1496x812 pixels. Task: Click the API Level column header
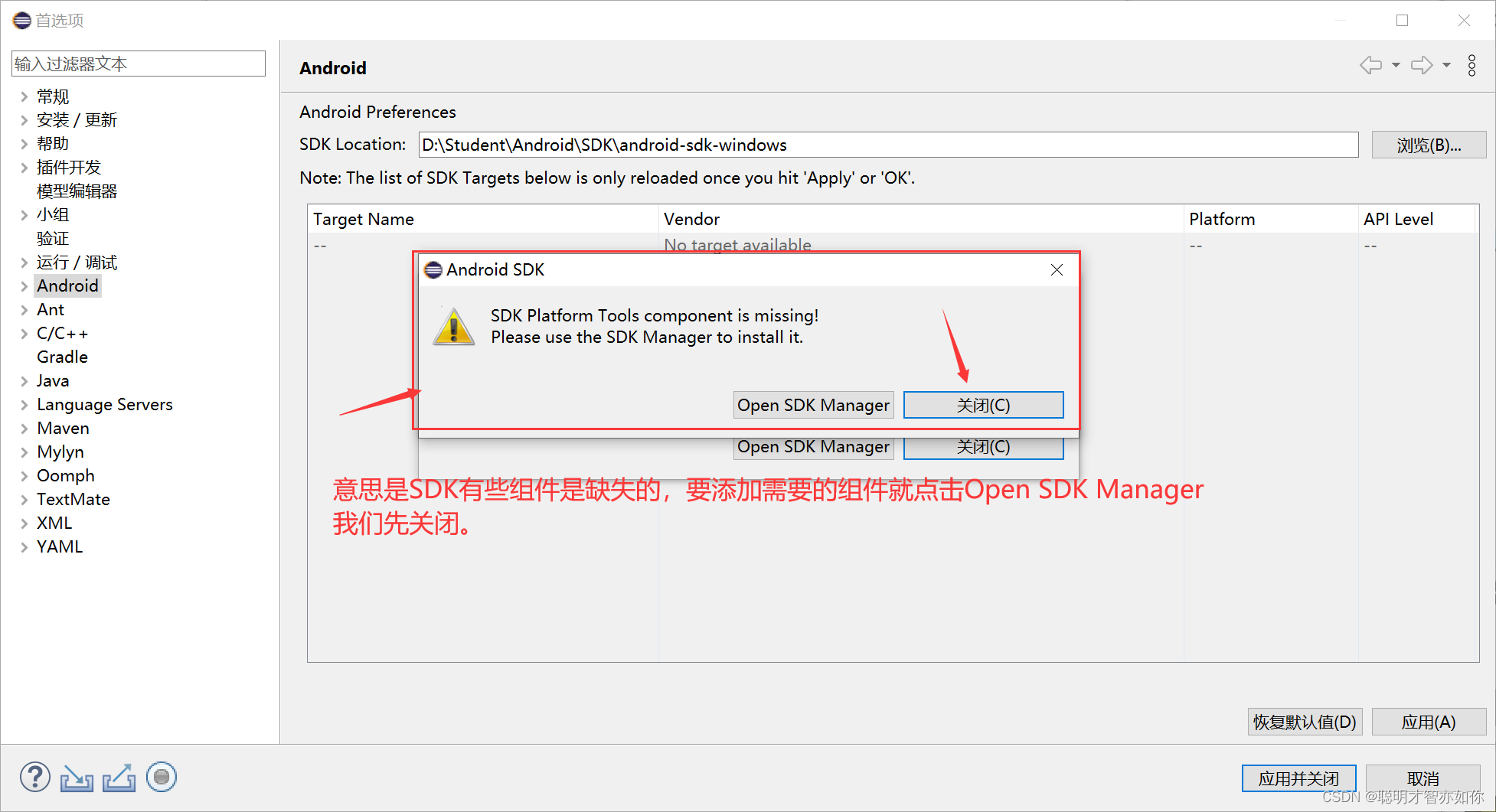(1417, 219)
